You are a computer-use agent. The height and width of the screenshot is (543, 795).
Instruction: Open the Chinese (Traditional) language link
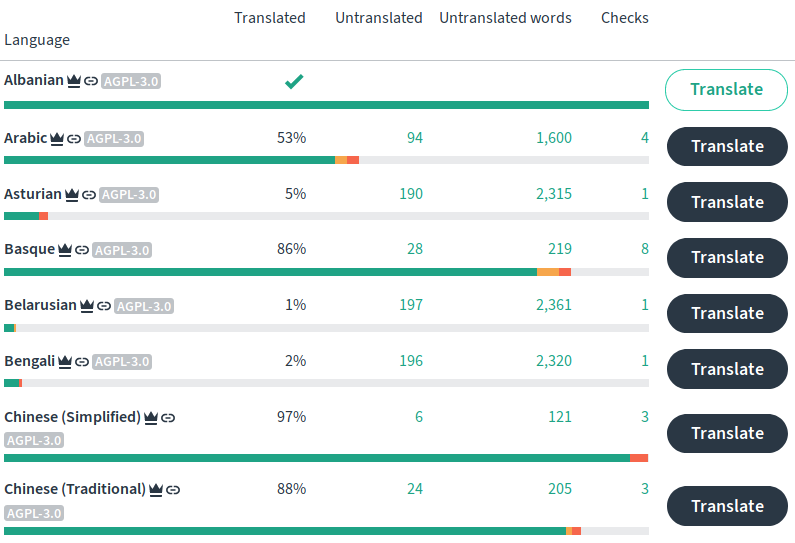75,489
